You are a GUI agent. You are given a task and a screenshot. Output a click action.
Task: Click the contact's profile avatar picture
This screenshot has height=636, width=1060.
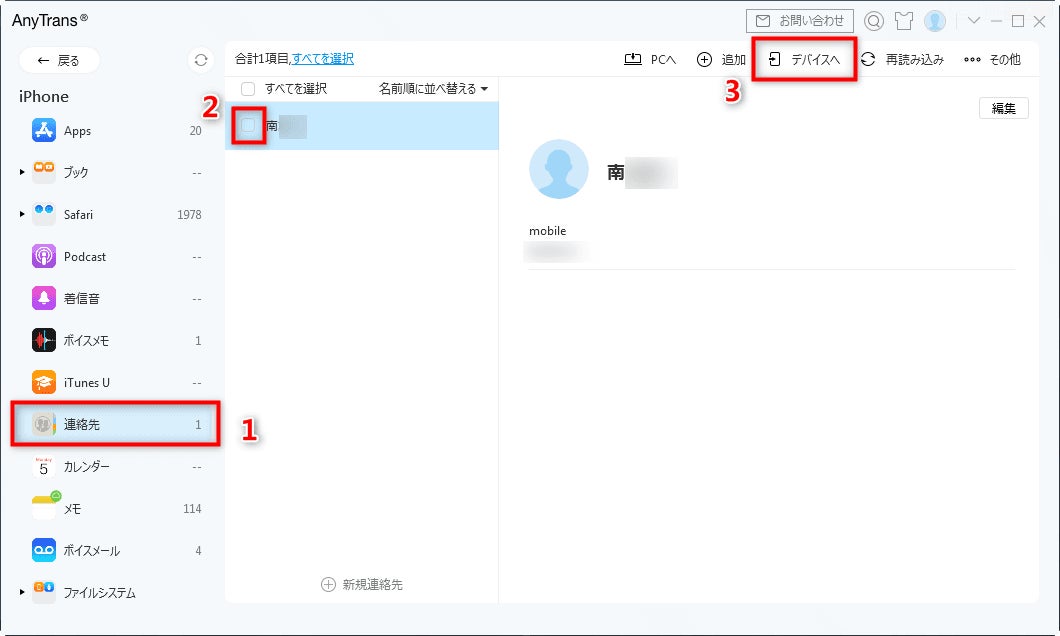tap(558, 169)
